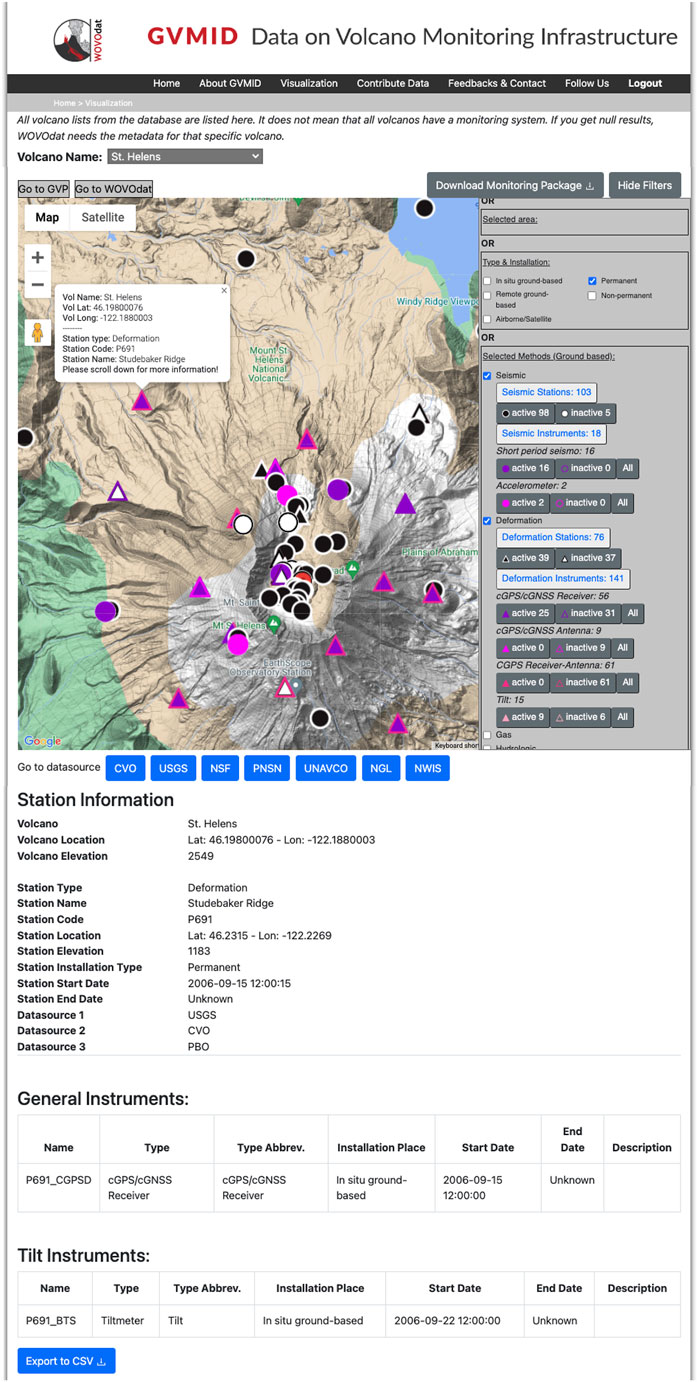Click the active 98 seismic stations filter
Screen dimensions: 698x1382
pos(525,413)
